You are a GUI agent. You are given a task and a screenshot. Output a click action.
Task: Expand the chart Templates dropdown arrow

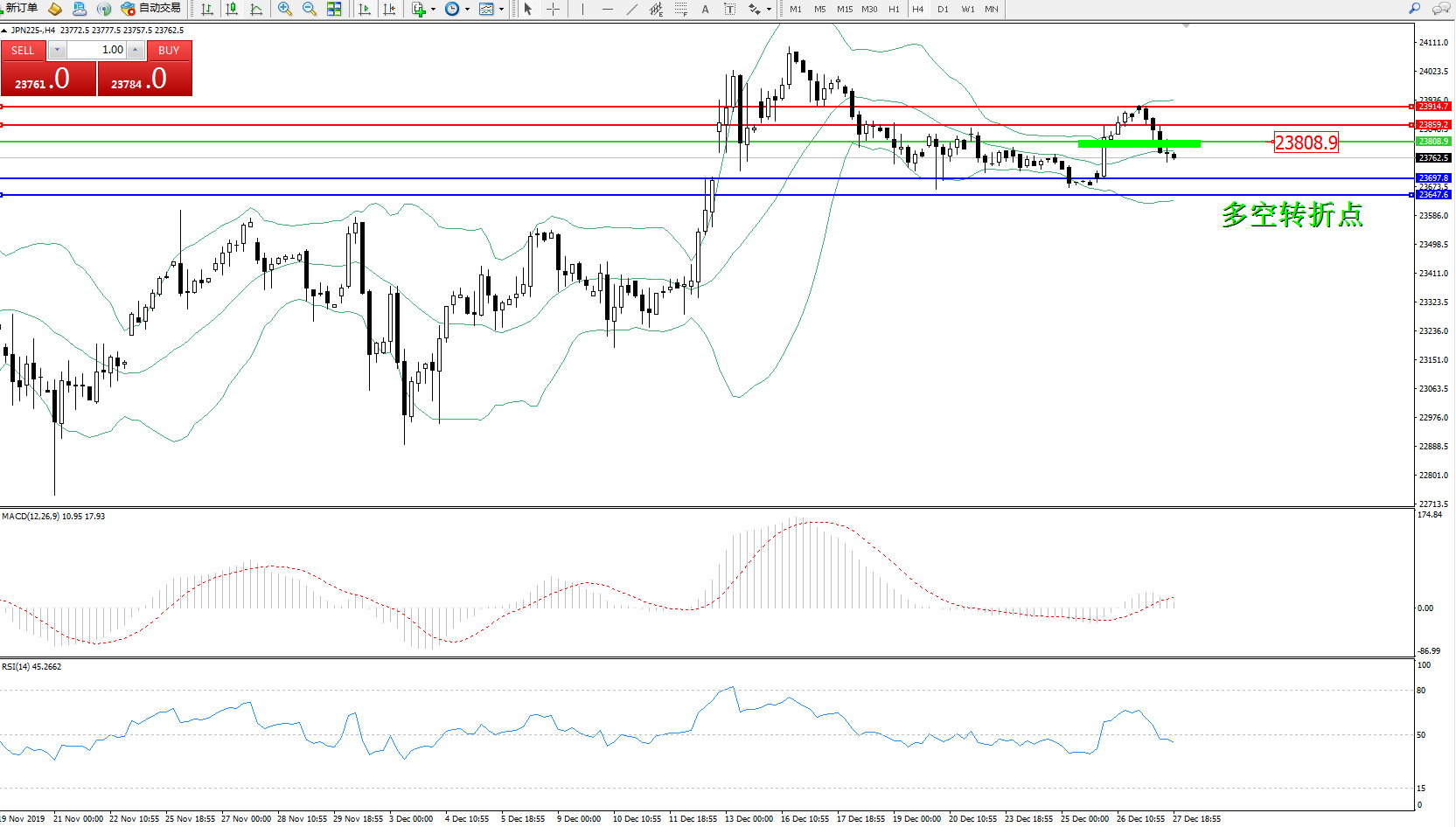click(x=501, y=10)
